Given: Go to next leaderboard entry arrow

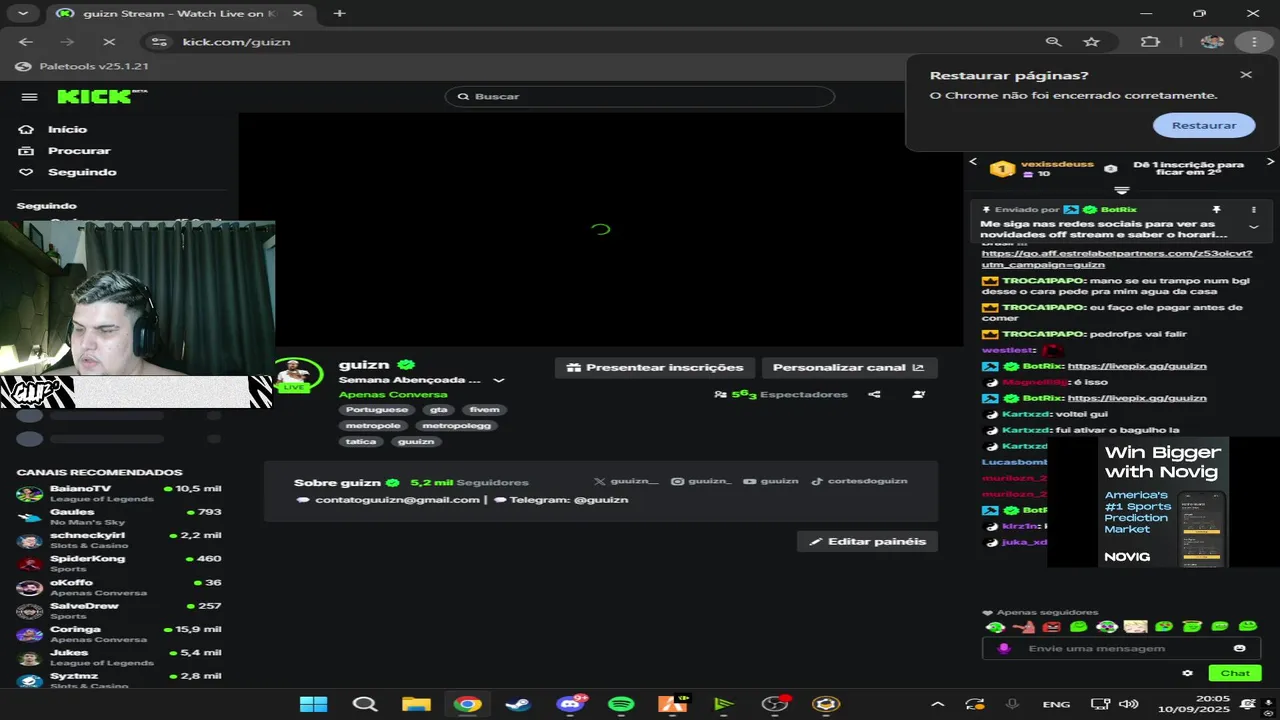Looking at the screenshot, I should click(1271, 162).
